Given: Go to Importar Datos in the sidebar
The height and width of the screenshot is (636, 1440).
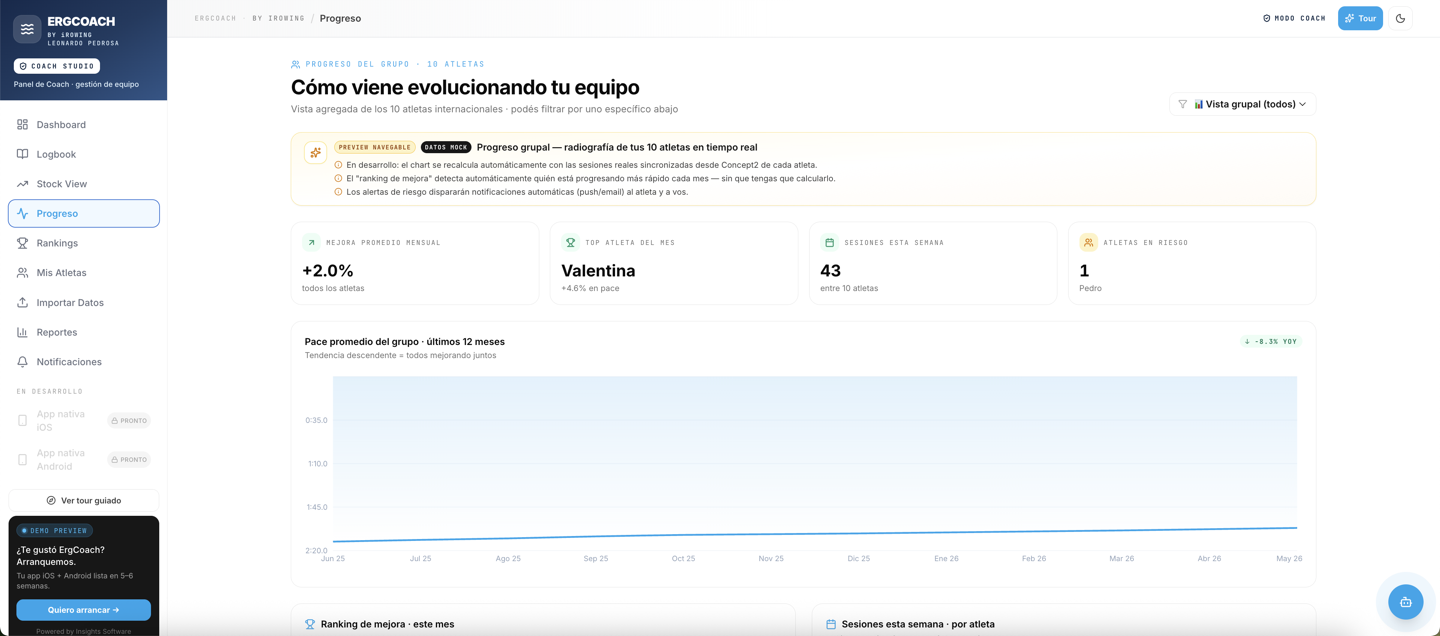Looking at the screenshot, I should [84, 302].
